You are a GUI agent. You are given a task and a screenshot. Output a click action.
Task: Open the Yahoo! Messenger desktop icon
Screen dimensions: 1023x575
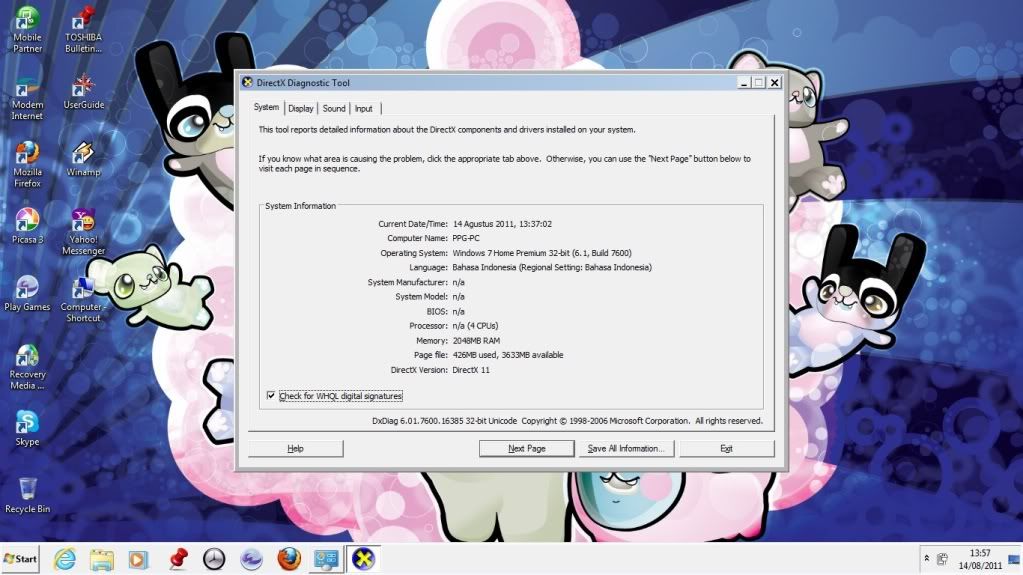[x=84, y=232]
